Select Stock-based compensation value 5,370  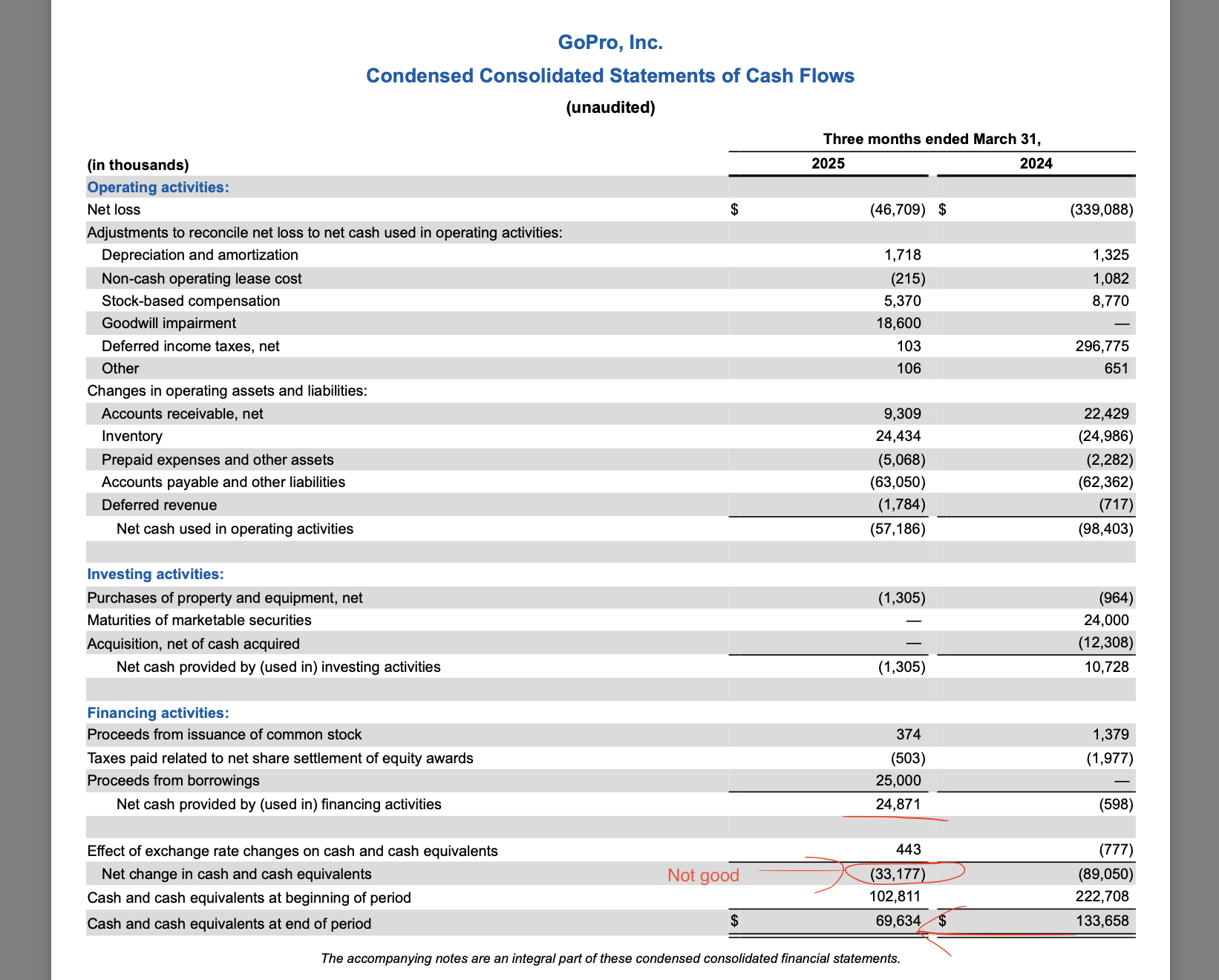click(x=903, y=301)
